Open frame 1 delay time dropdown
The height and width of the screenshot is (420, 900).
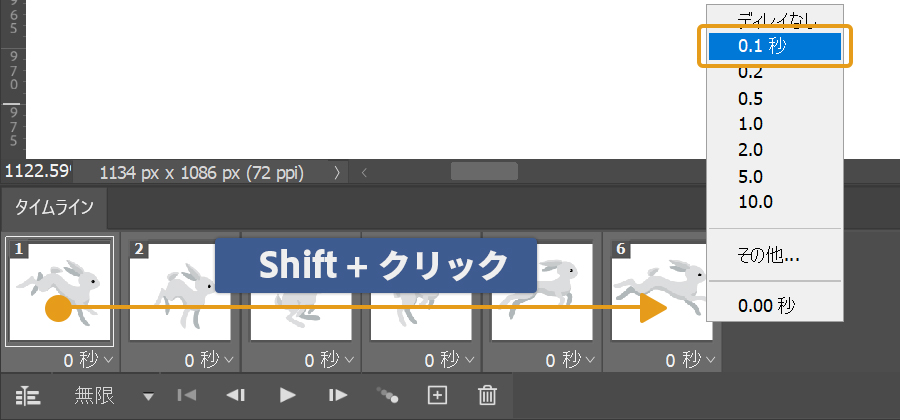click(x=88, y=359)
